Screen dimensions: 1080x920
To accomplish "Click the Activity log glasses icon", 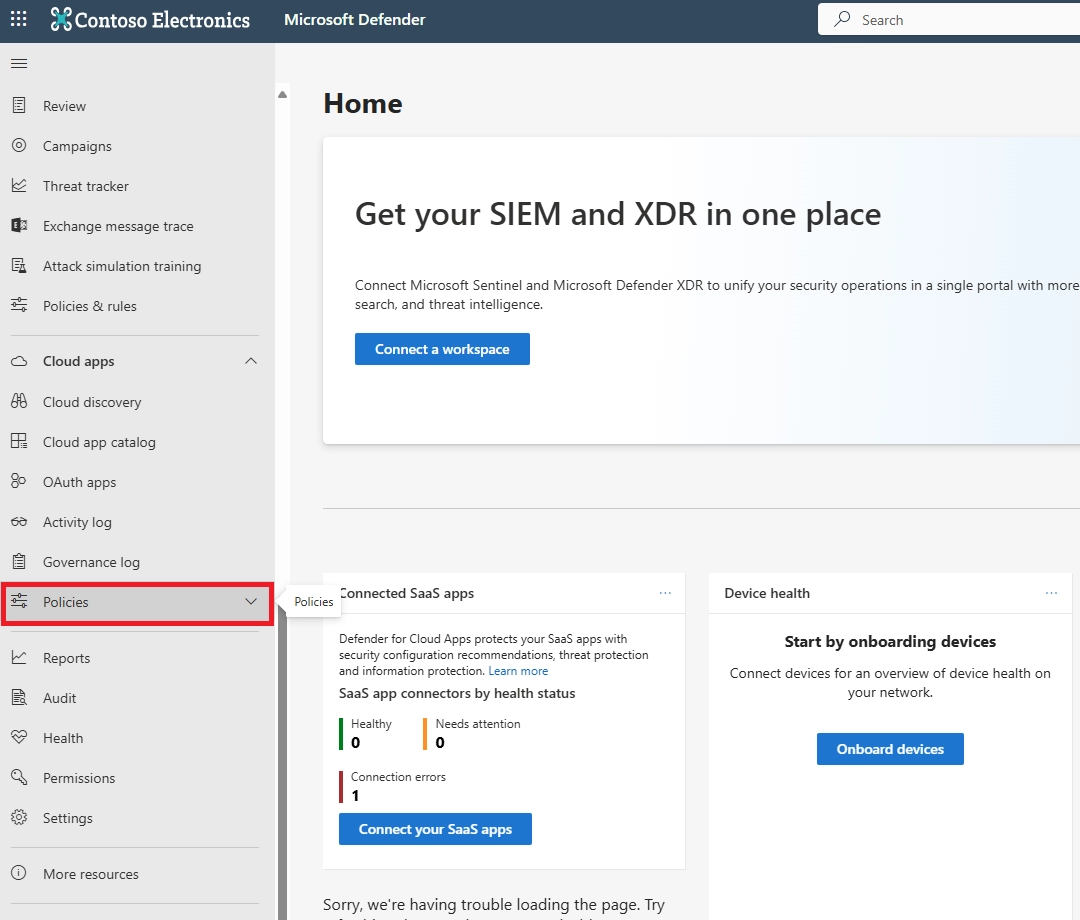I will (19, 521).
